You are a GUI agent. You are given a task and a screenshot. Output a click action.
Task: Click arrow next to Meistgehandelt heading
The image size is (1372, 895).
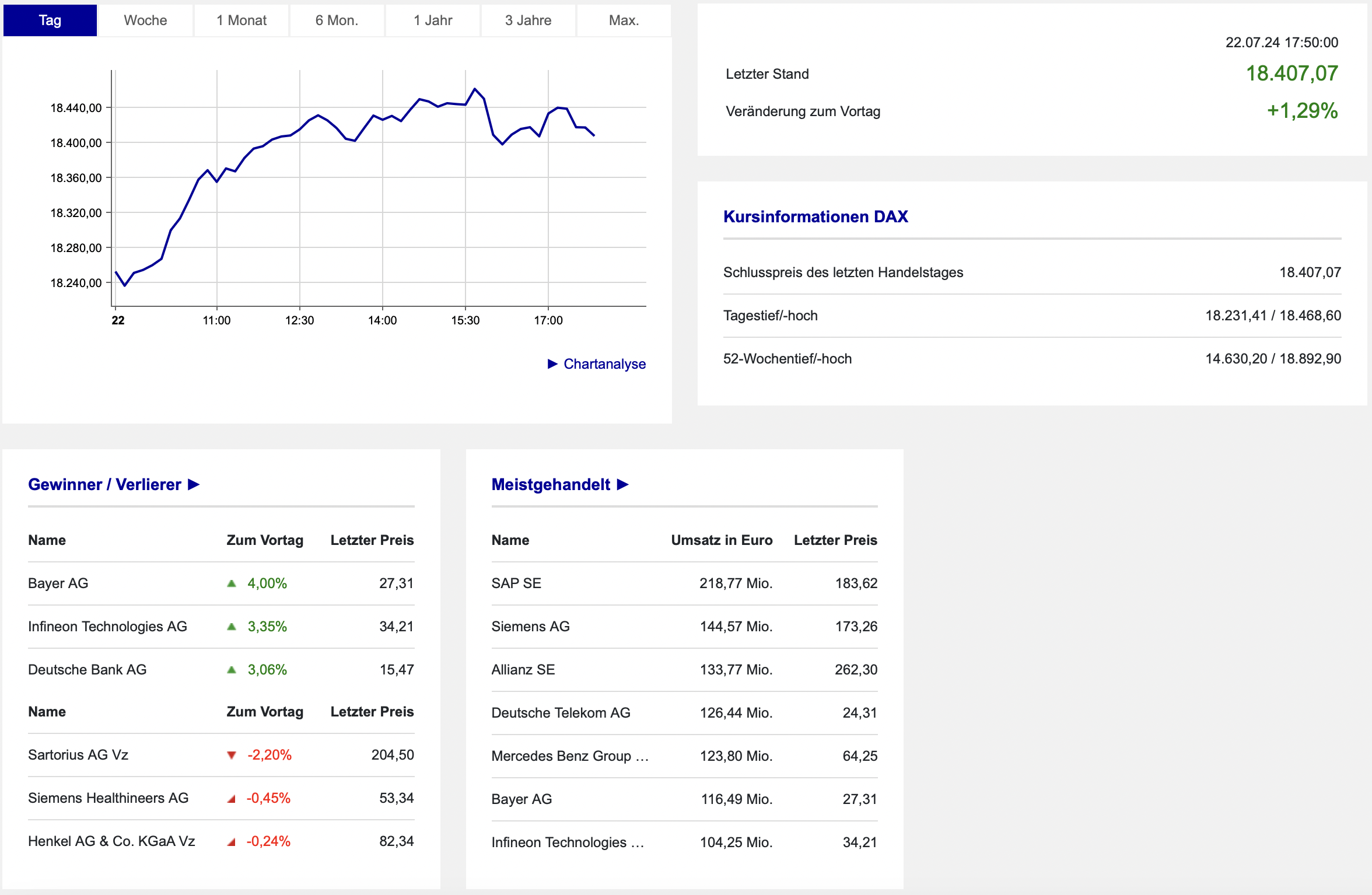pyautogui.click(x=622, y=484)
